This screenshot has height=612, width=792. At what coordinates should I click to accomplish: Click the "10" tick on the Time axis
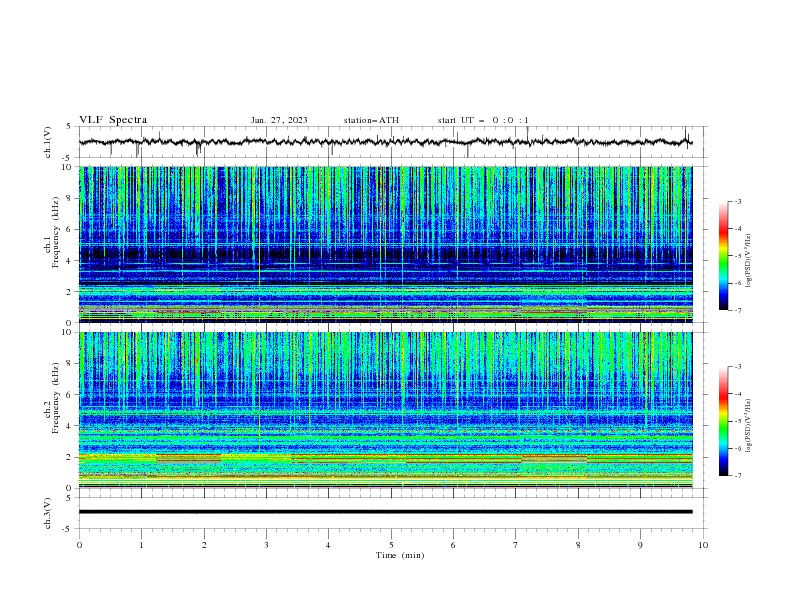click(703, 545)
